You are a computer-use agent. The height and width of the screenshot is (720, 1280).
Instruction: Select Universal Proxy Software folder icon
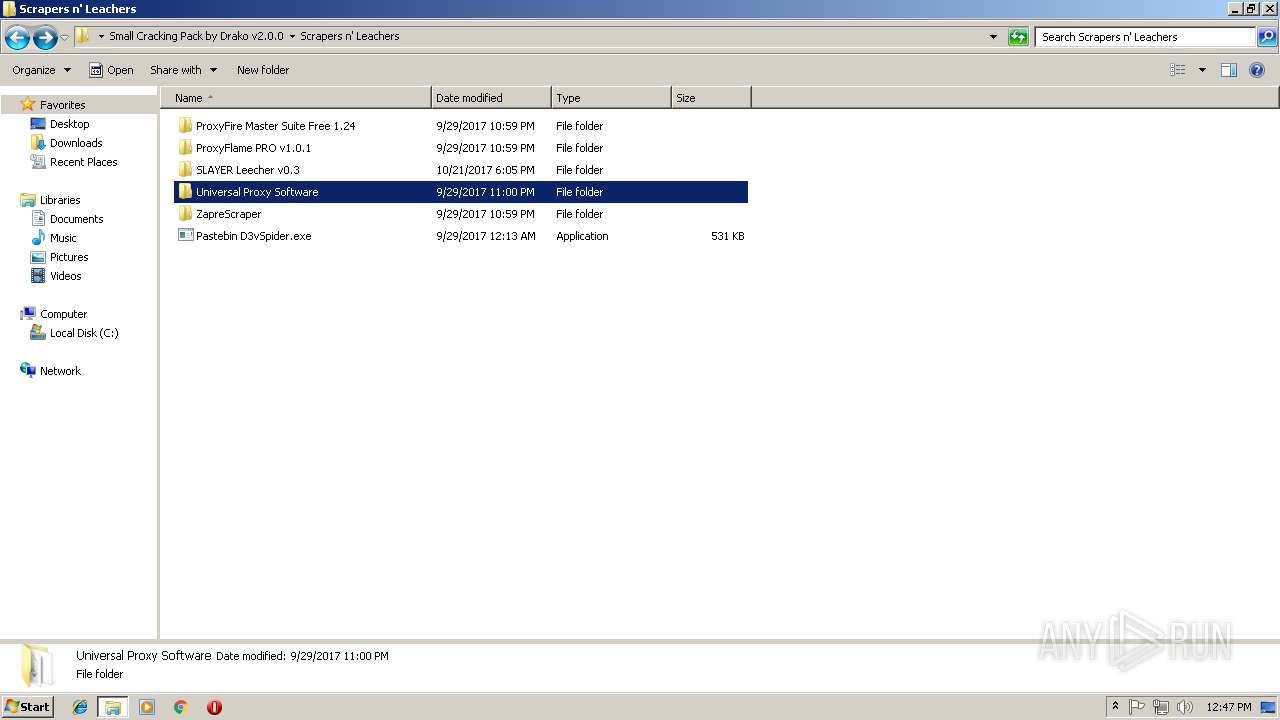pyautogui.click(x=185, y=192)
